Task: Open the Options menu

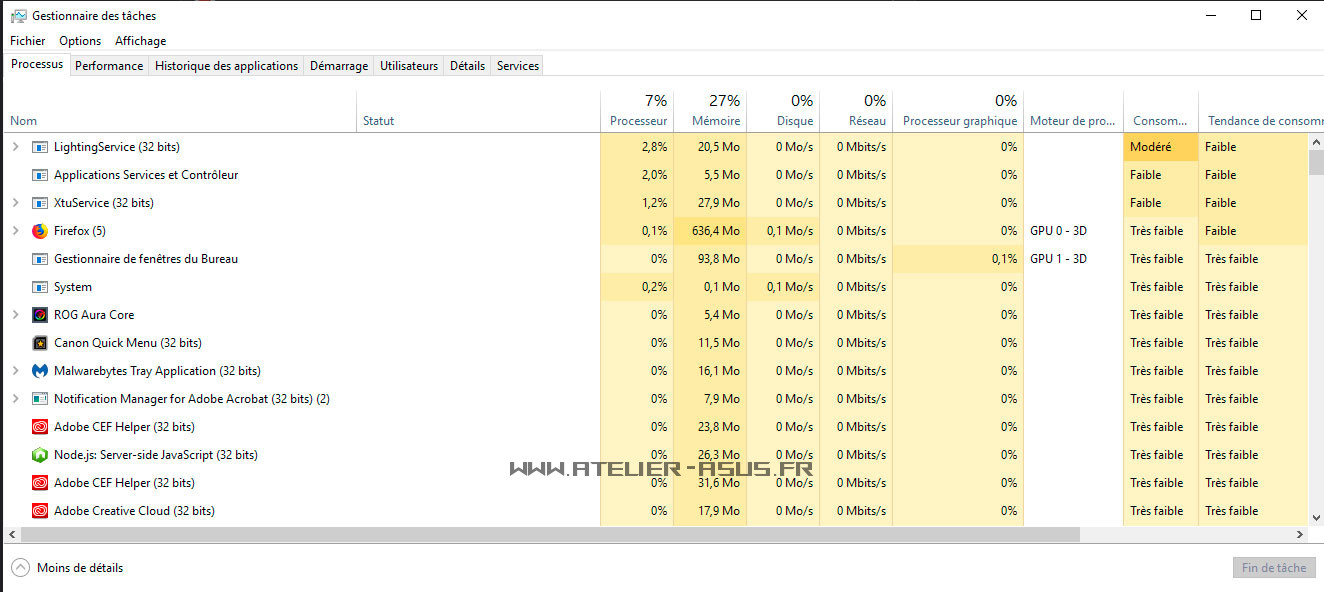Action: pyautogui.click(x=80, y=41)
